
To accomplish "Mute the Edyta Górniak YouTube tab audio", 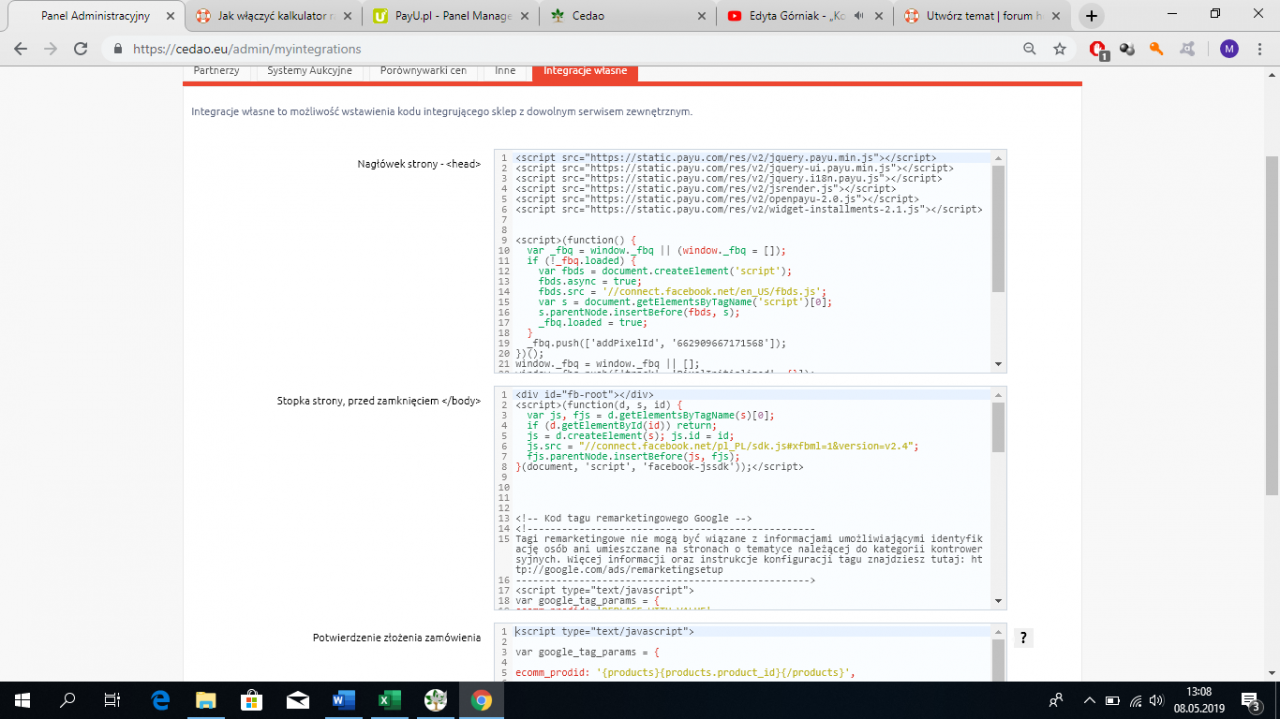I will (858, 16).
